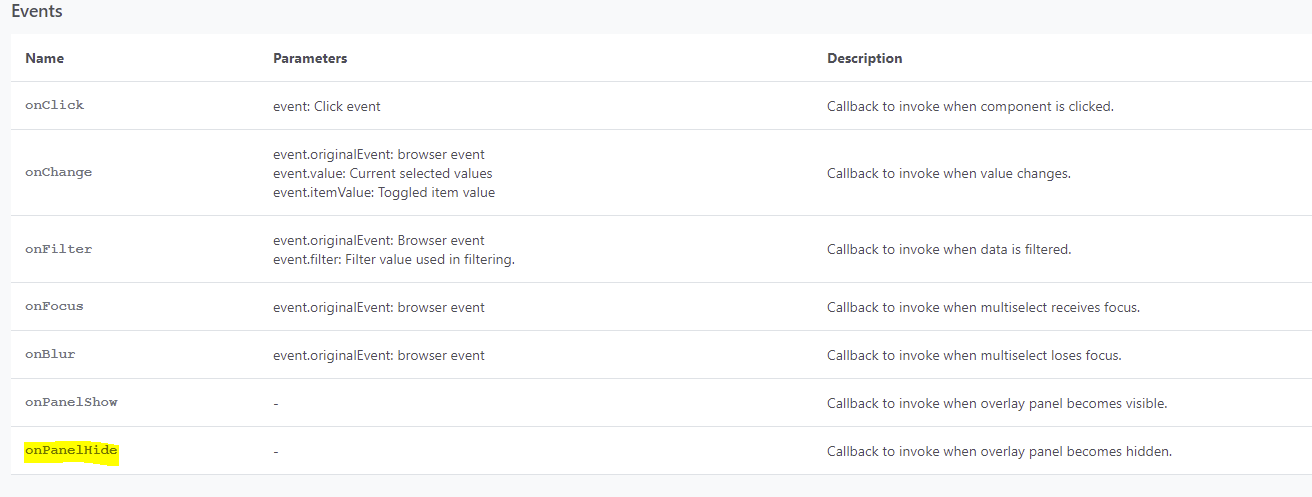Viewport: 1312px width, 497px height.
Task: Click 'Callback to invoke when multiselect loses focus.'
Action: 975,355
